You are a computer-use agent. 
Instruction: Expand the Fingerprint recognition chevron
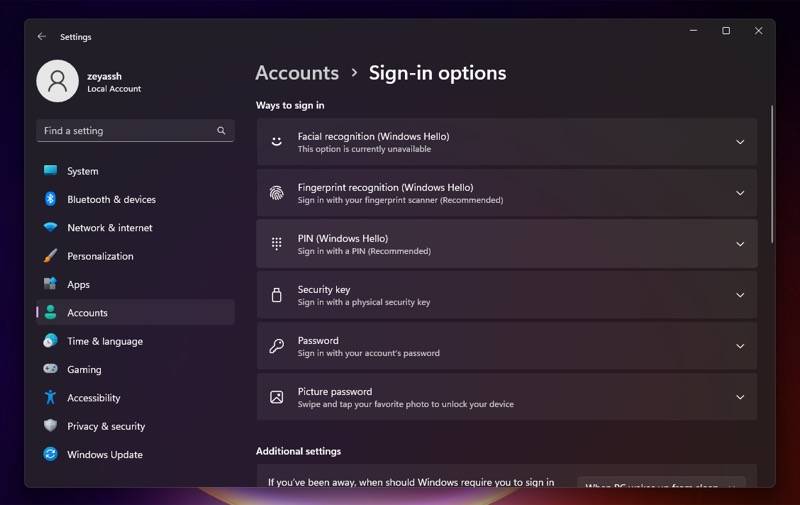point(740,193)
